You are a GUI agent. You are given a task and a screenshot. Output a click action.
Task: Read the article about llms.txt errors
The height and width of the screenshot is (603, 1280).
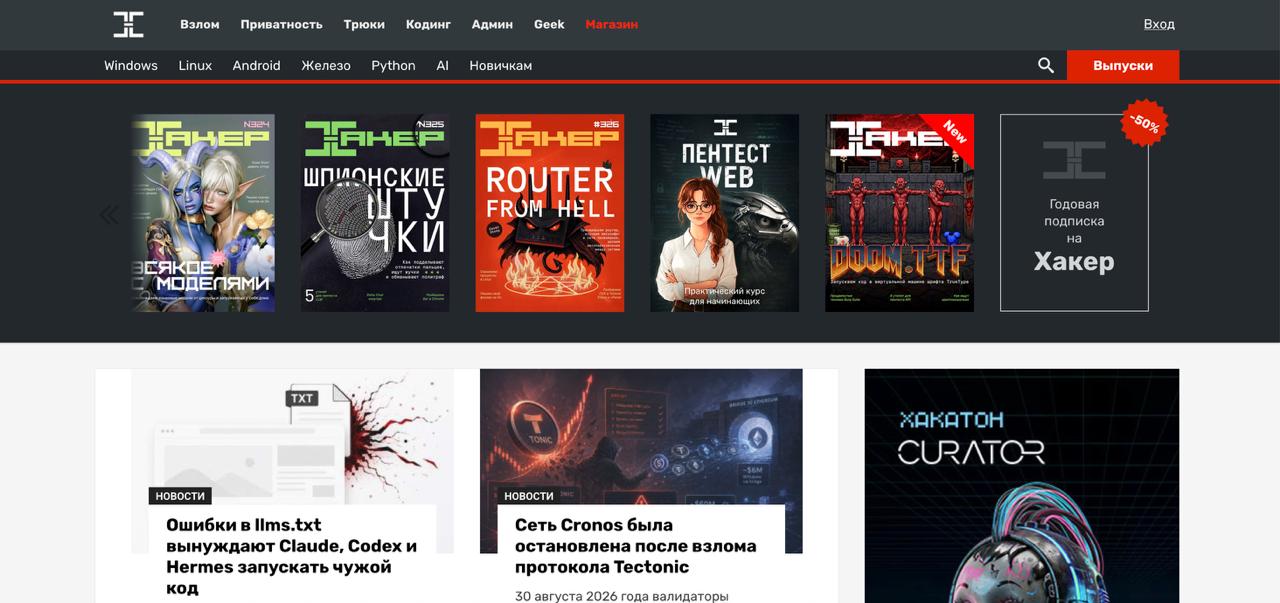(x=291, y=556)
